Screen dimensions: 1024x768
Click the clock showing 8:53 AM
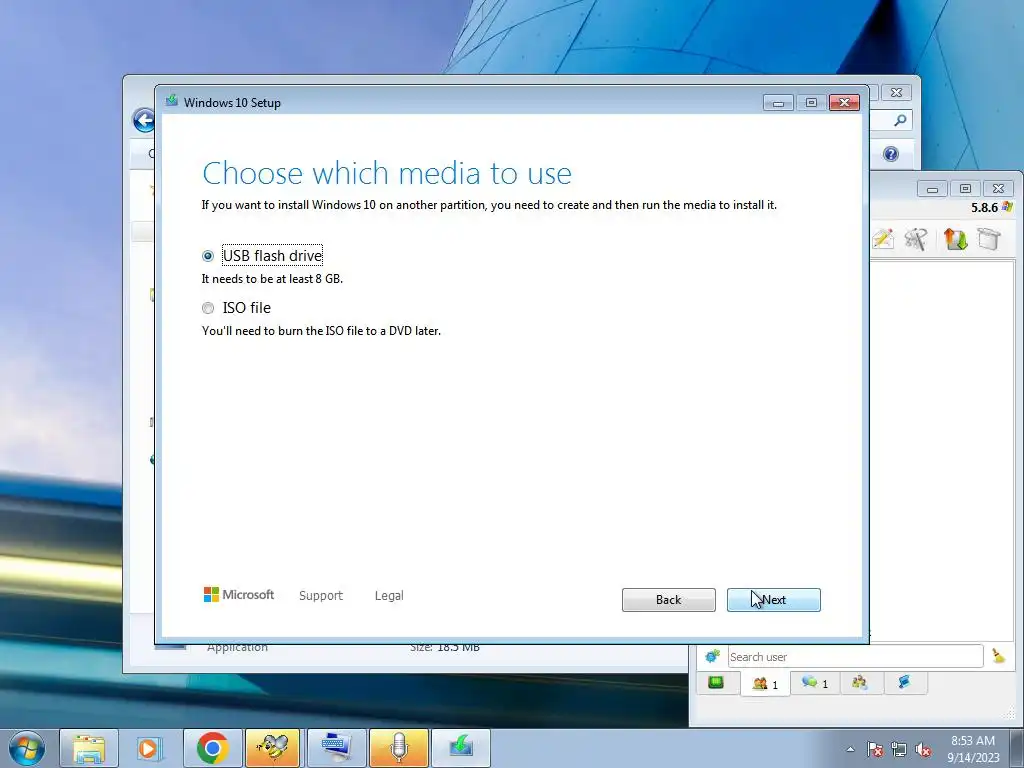973,741
